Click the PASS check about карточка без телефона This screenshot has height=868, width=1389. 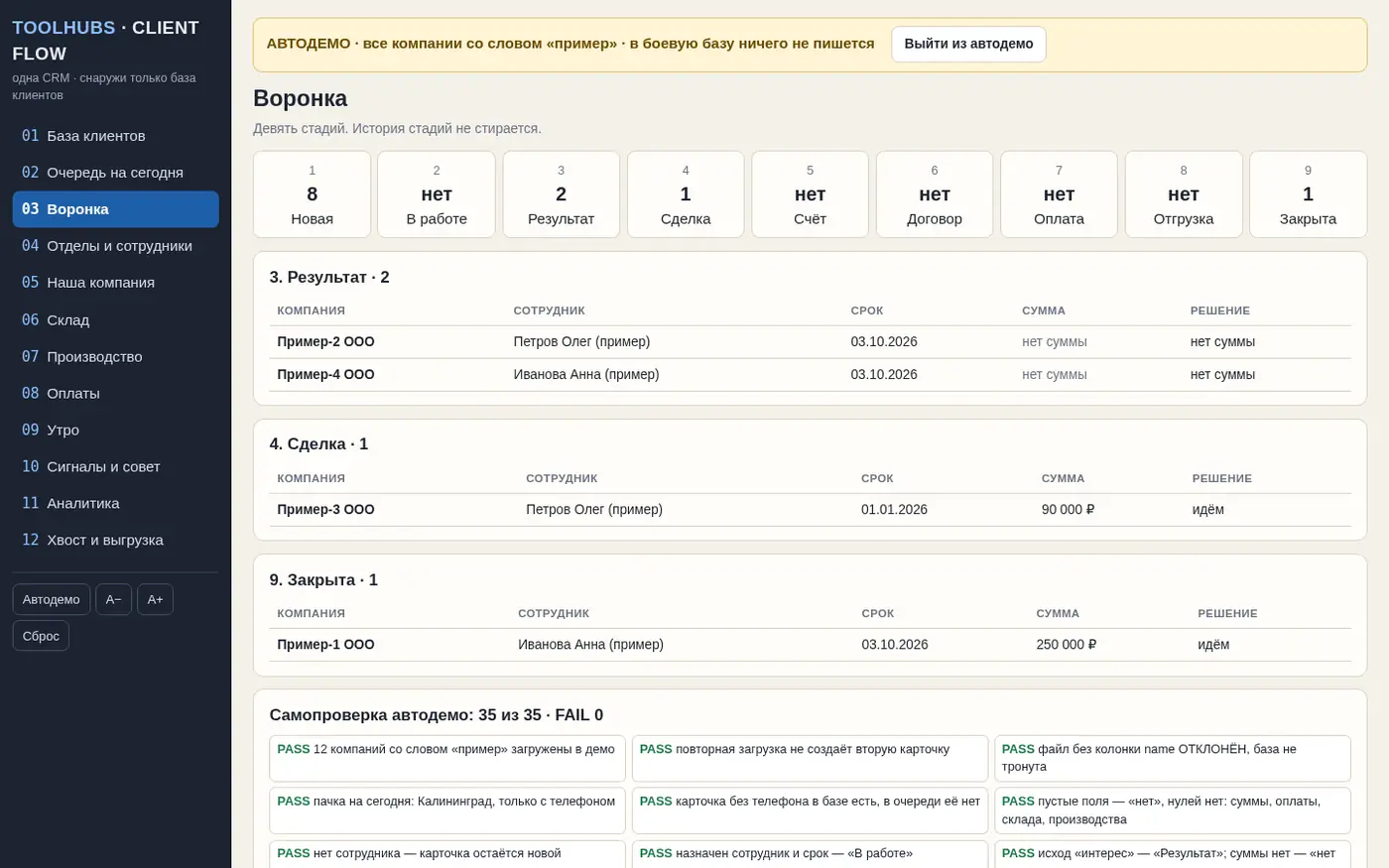[810, 810]
